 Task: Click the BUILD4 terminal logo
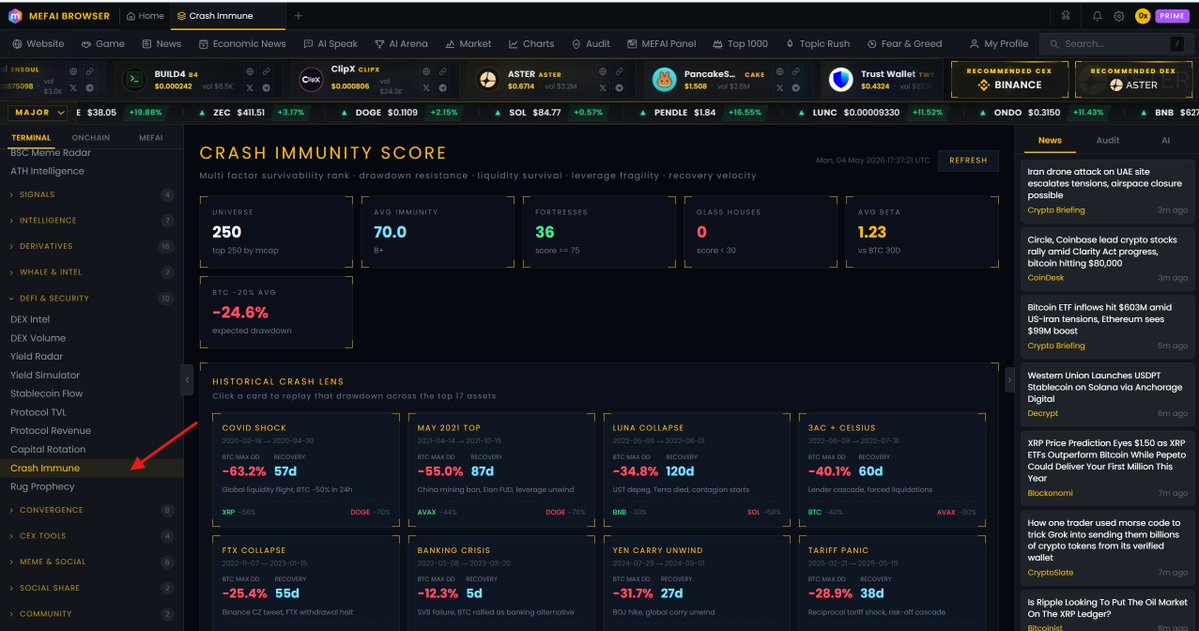[134, 80]
